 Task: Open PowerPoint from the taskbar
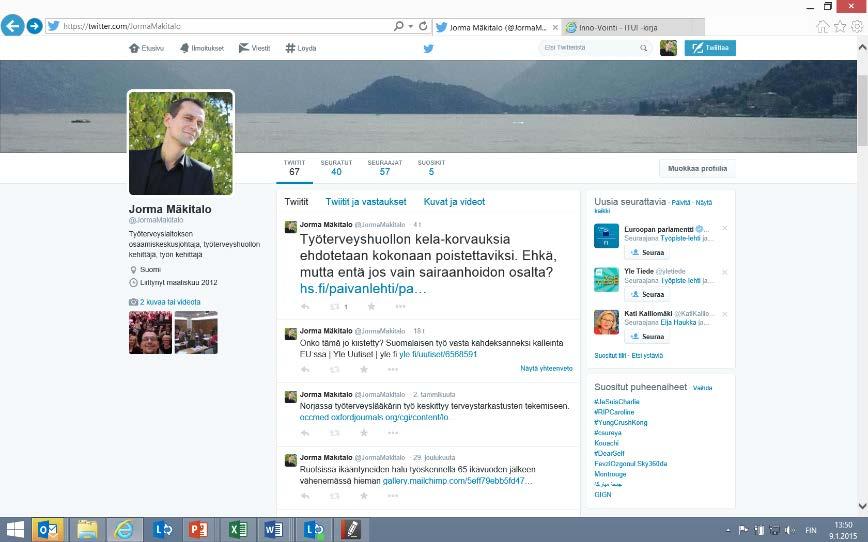tap(198, 530)
